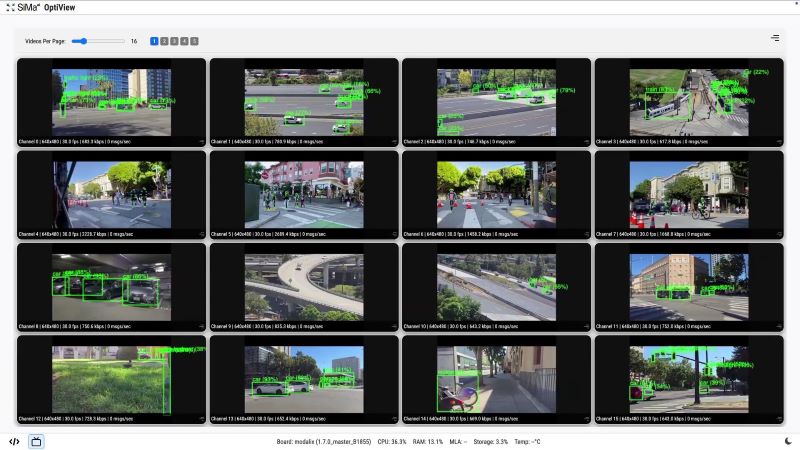Click the Videos Per Page slider
The width and height of the screenshot is (800, 450).
97,41
